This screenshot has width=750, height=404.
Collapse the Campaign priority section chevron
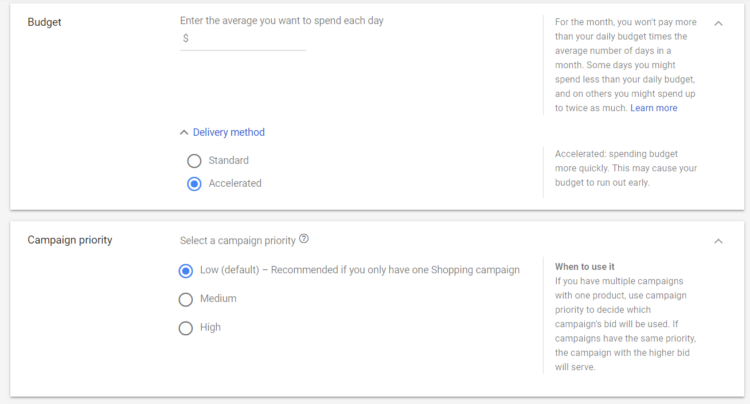(718, 241)
